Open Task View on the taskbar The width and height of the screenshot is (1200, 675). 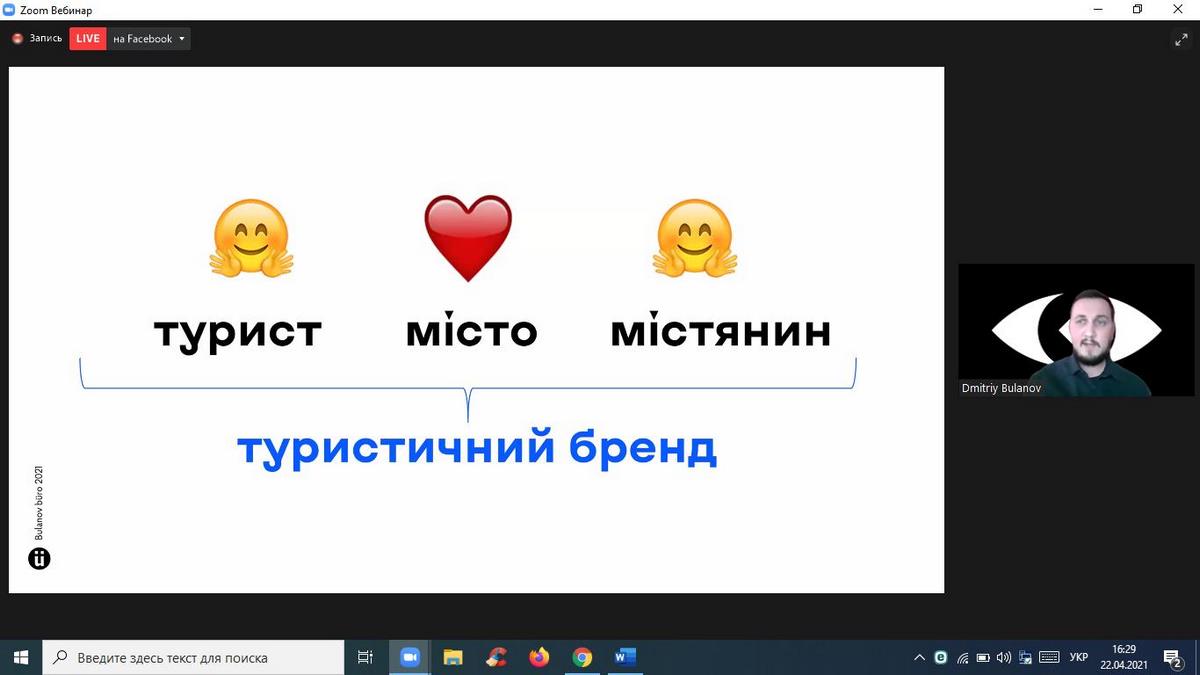click(365, 657)
